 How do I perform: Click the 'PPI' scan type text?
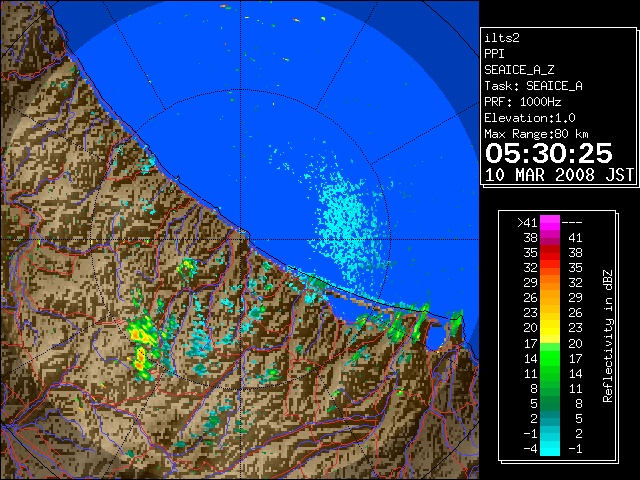494,54
